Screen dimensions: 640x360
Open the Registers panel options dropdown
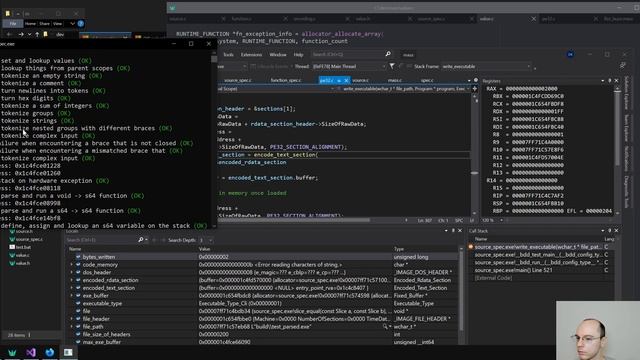(x=602, y=81)
